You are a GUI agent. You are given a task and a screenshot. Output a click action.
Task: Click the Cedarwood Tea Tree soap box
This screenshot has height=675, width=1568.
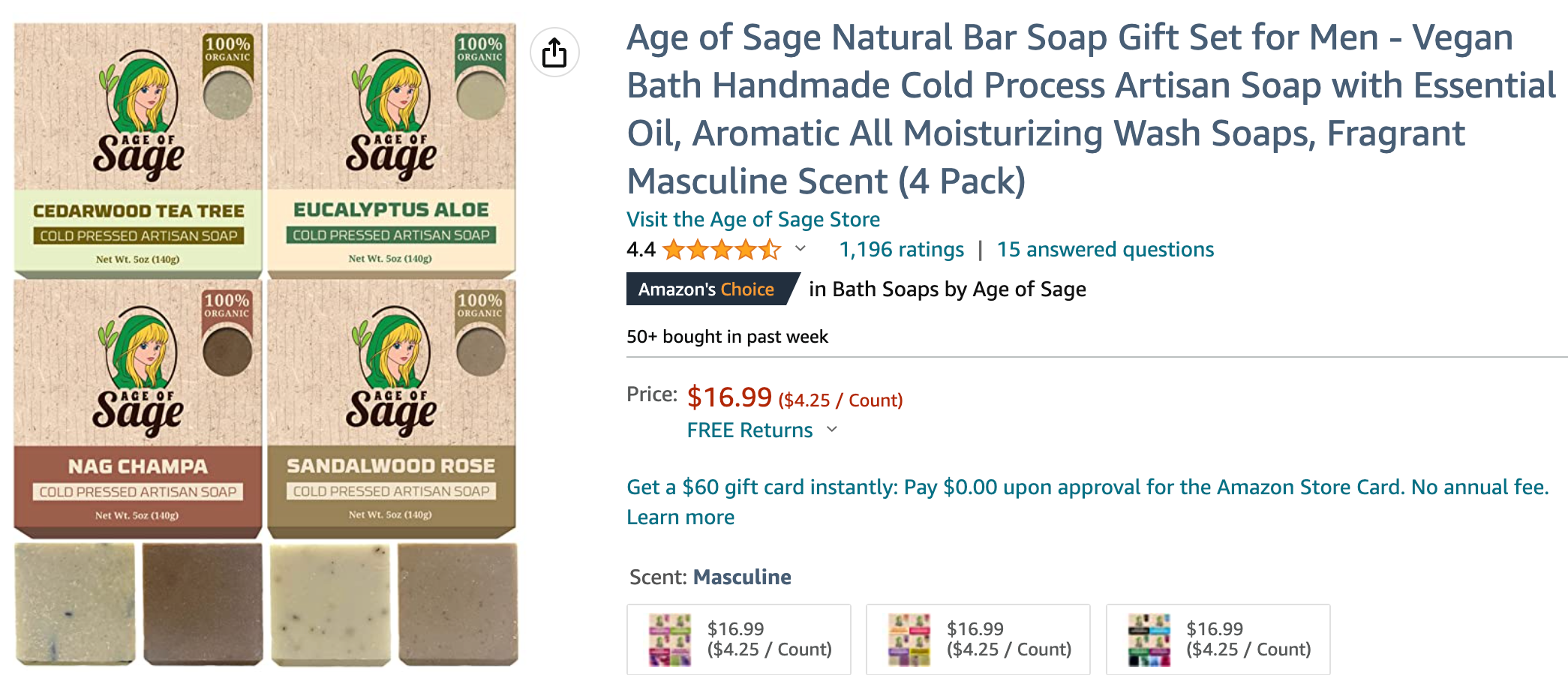tap(138, 148)
